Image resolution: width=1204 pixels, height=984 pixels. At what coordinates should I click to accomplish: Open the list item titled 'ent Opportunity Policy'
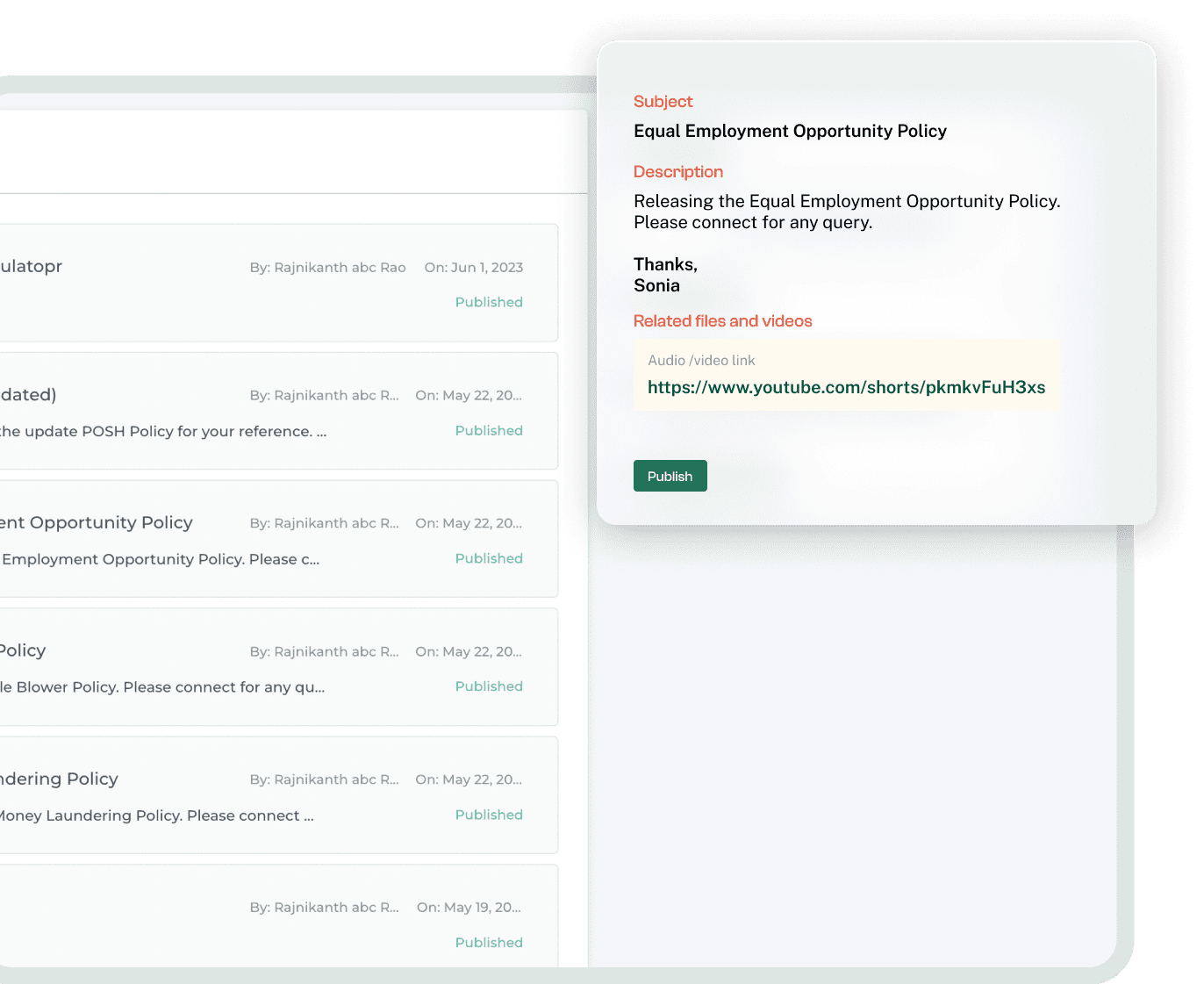(x=97, y=522)
